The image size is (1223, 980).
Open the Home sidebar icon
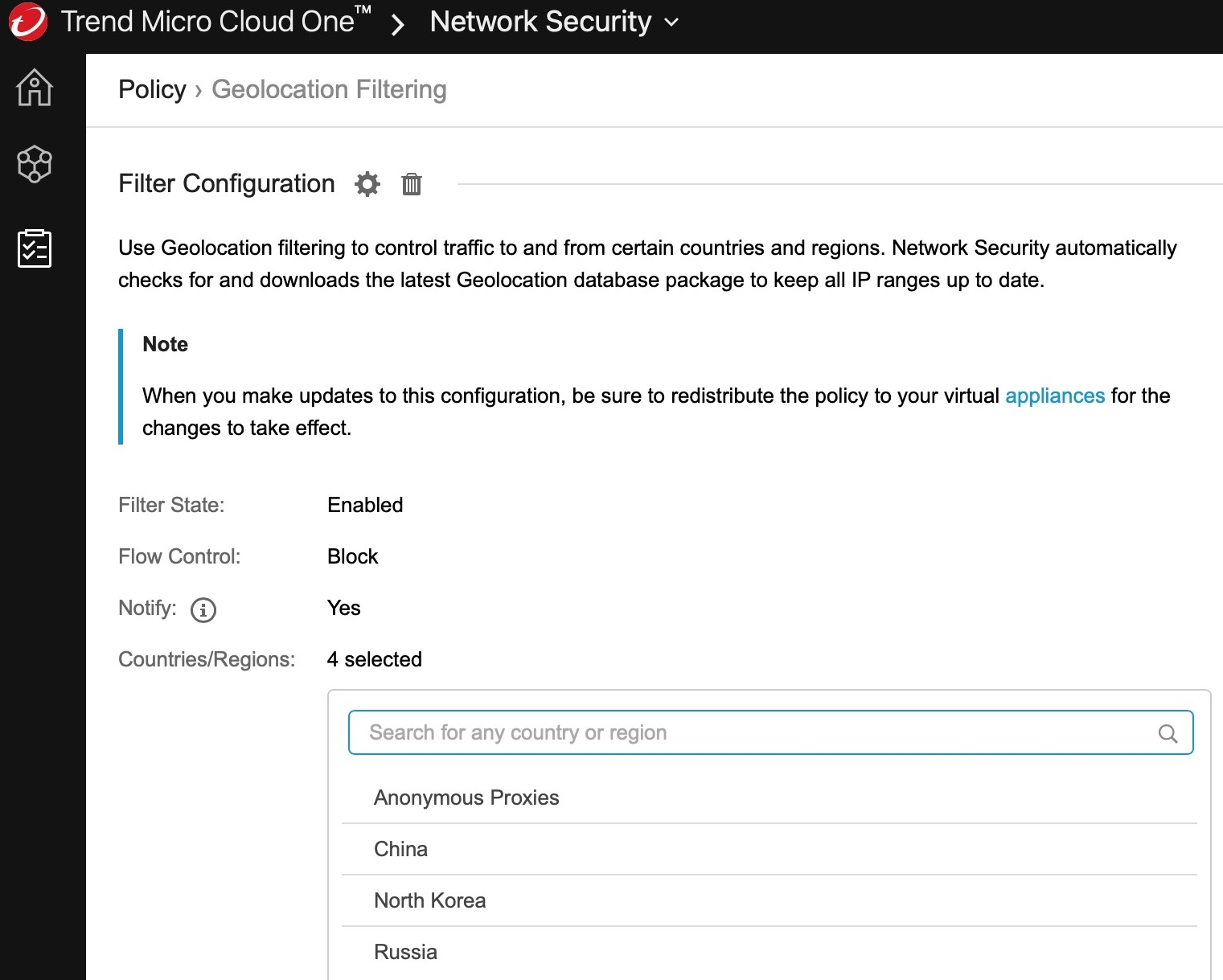click(x=35, y=87)
